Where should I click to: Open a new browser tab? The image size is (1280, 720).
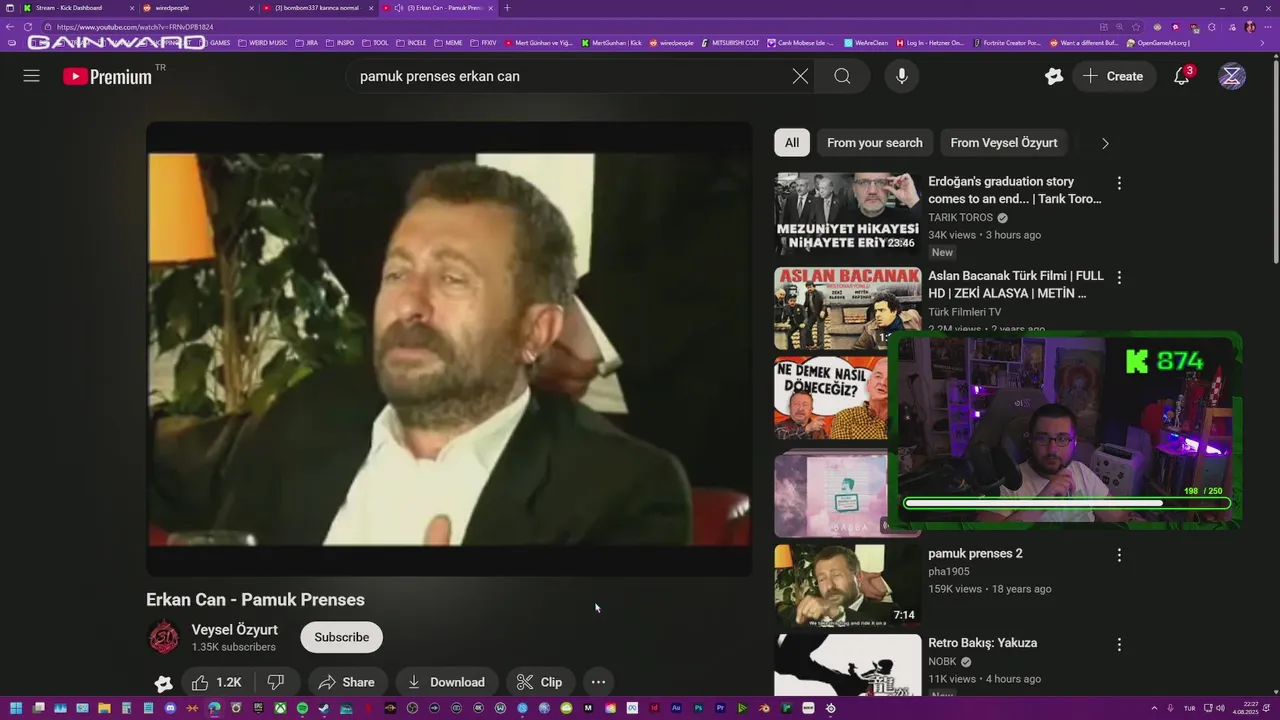507,8
